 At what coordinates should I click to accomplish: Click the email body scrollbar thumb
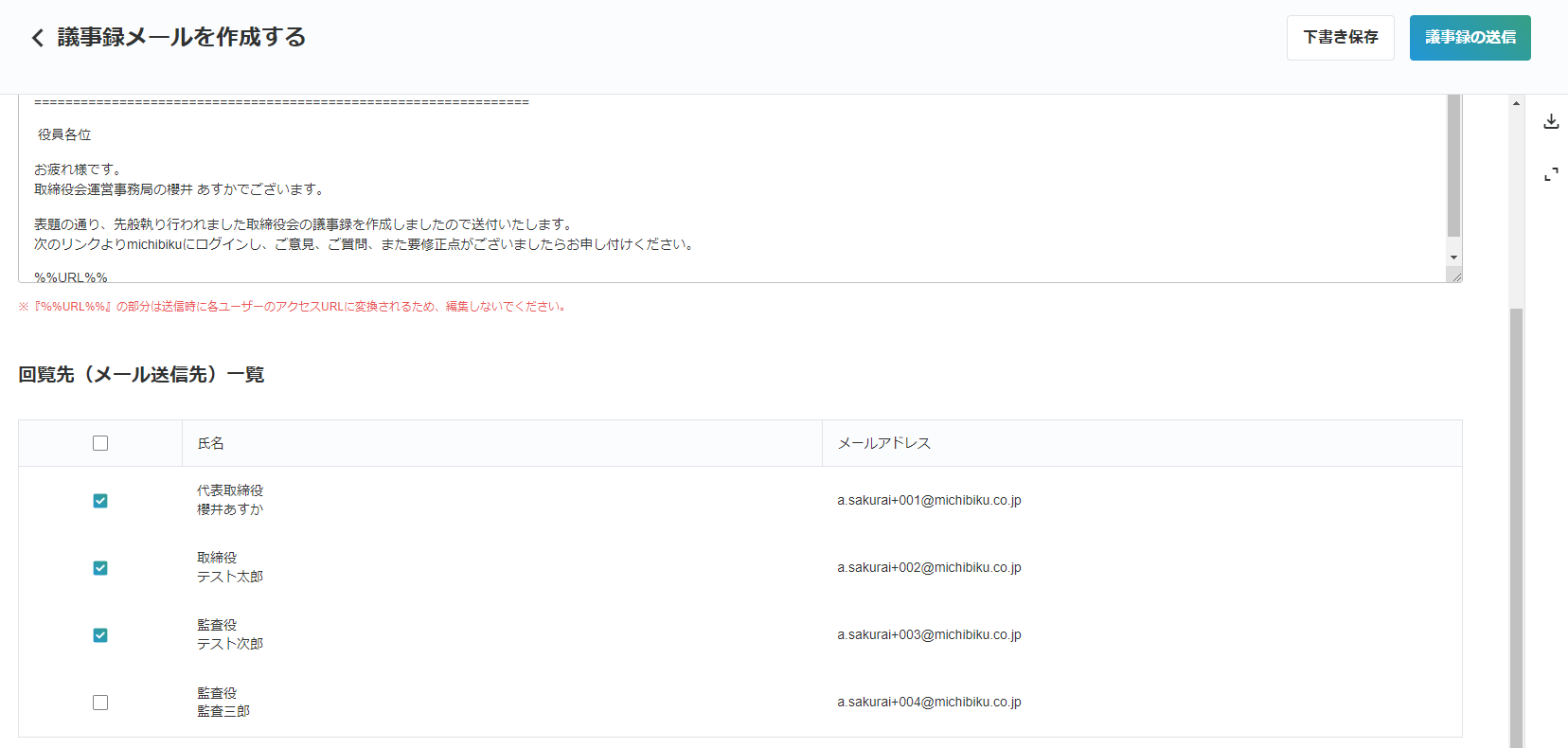point(1453,166)
